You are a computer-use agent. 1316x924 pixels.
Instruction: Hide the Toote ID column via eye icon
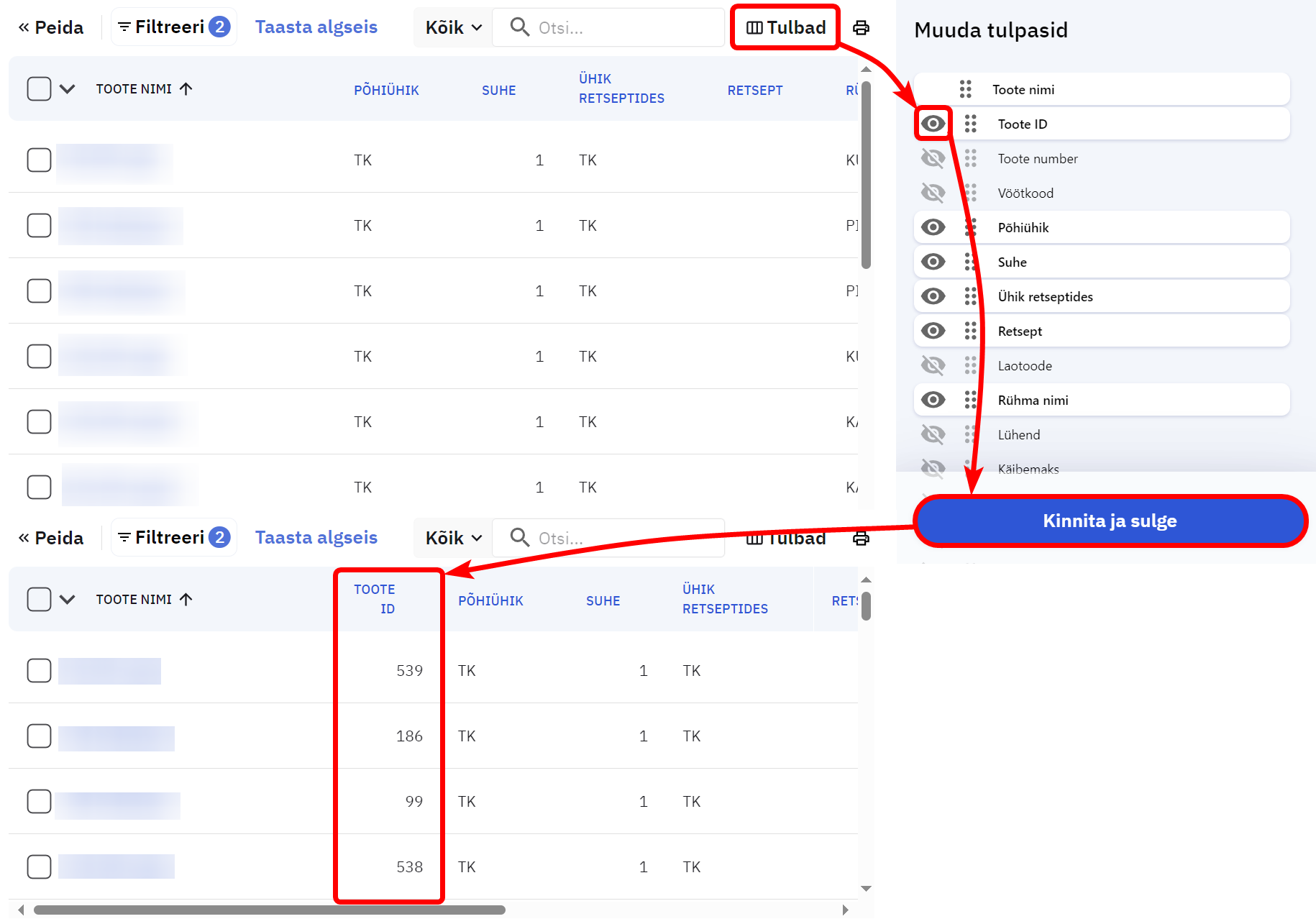click(933, 124)
